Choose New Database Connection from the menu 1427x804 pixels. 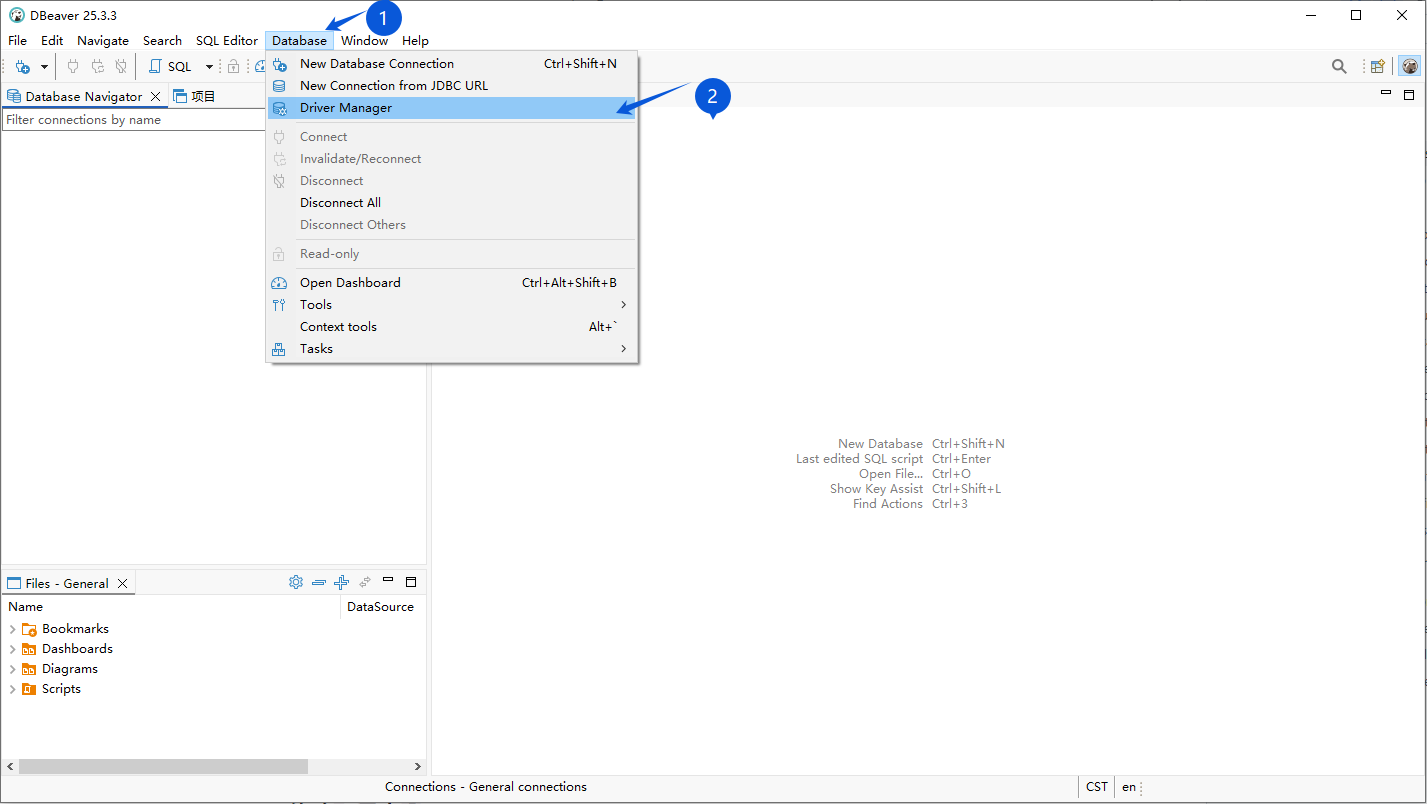tap(452, 64)
